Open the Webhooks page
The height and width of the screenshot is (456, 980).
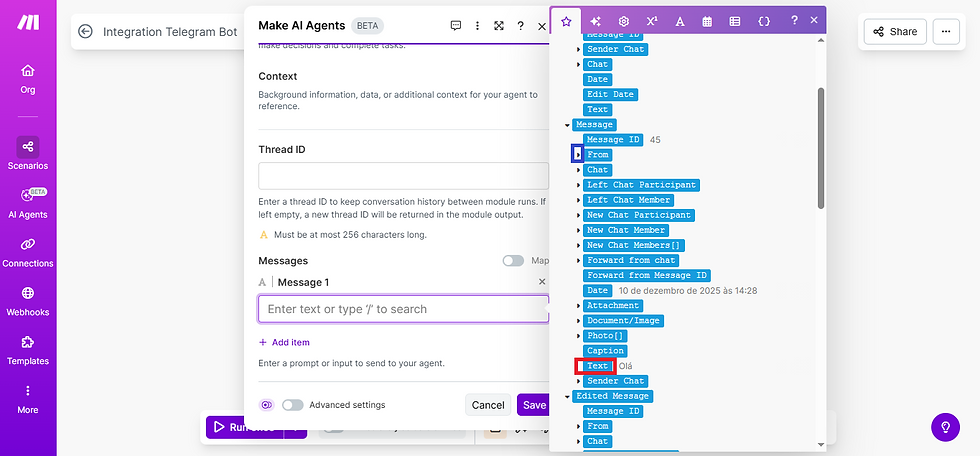coord(28,301)
